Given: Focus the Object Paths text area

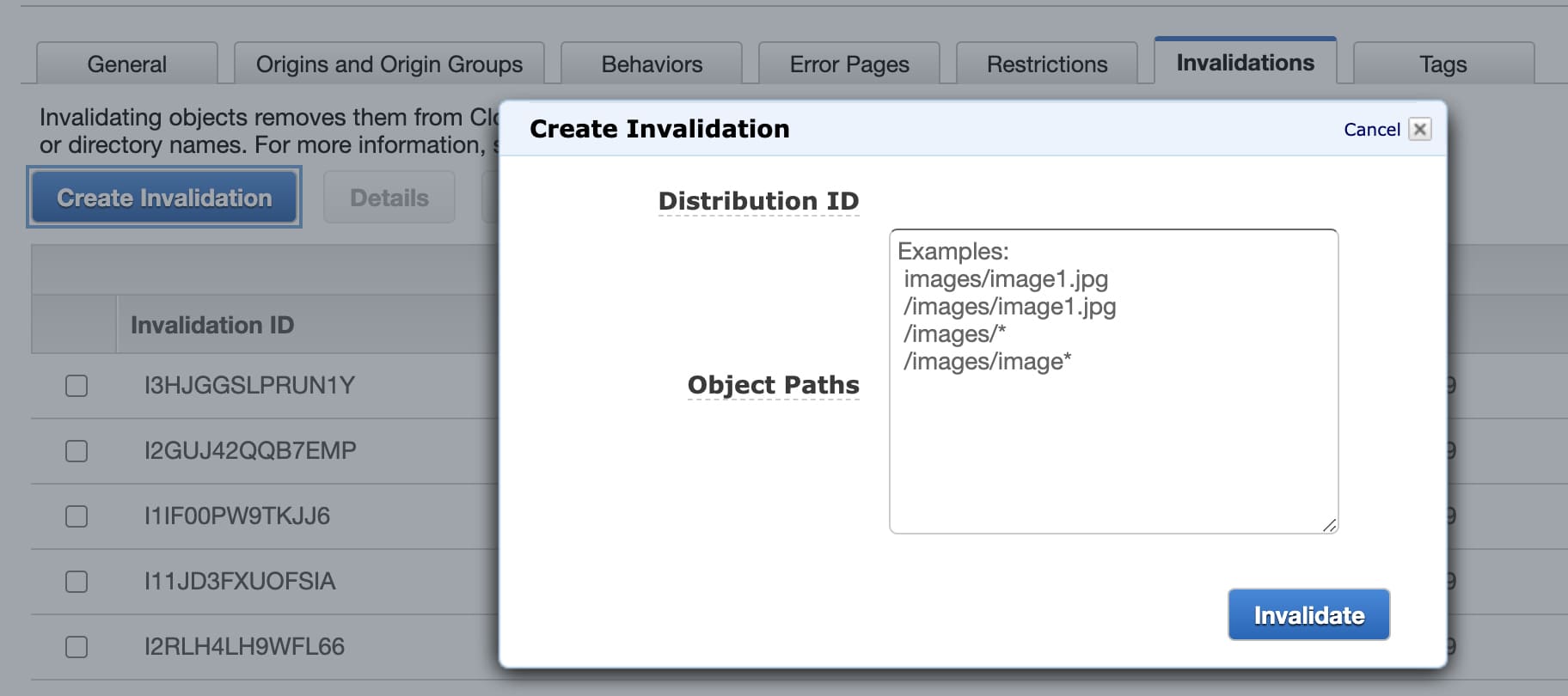Looking at the screenshot, I should coord(1113,430).
